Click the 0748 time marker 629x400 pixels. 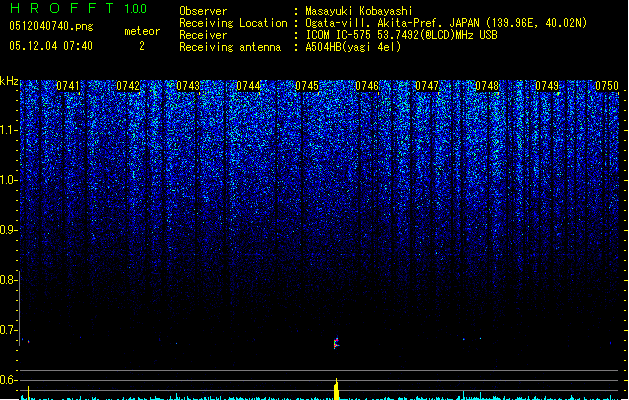pyautogui.click(x=487, y=86)
